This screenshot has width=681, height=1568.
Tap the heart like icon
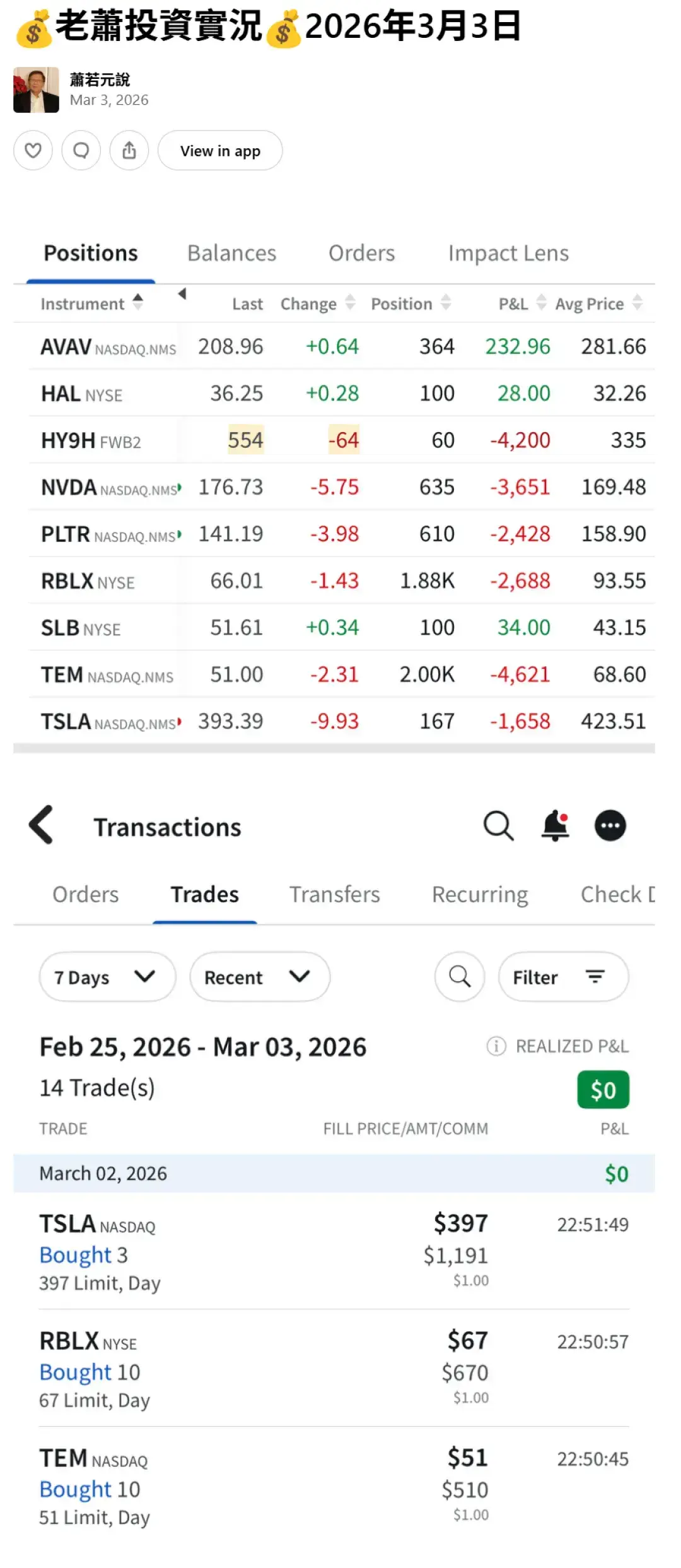(x=33, y=151)
